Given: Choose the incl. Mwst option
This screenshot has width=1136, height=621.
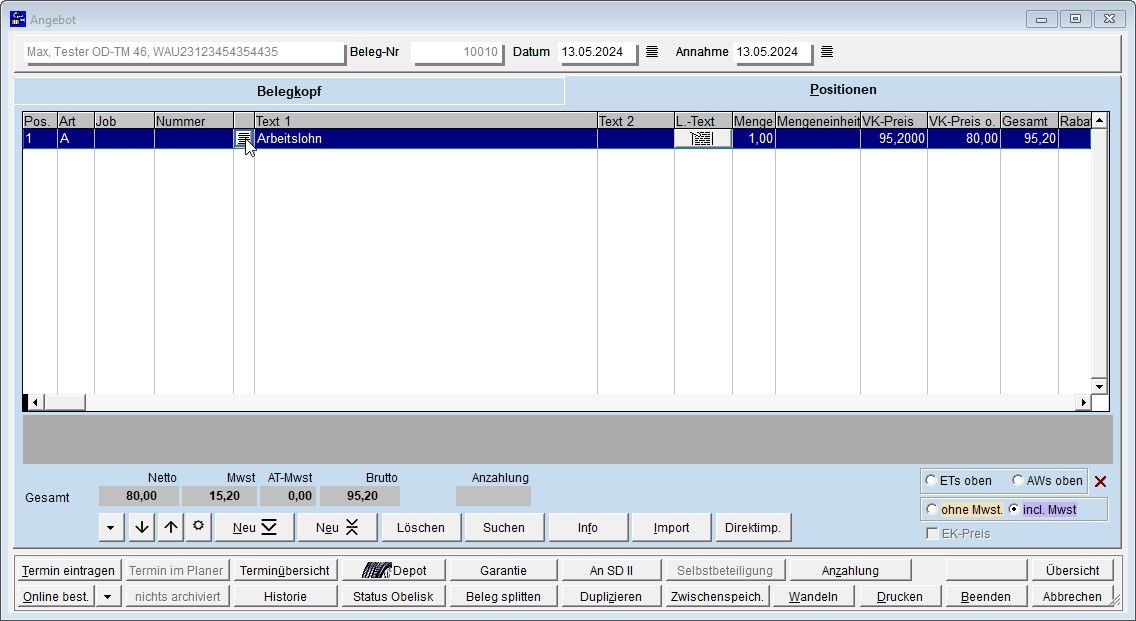Looking at the screenshot, I should tap(1014, 509).
